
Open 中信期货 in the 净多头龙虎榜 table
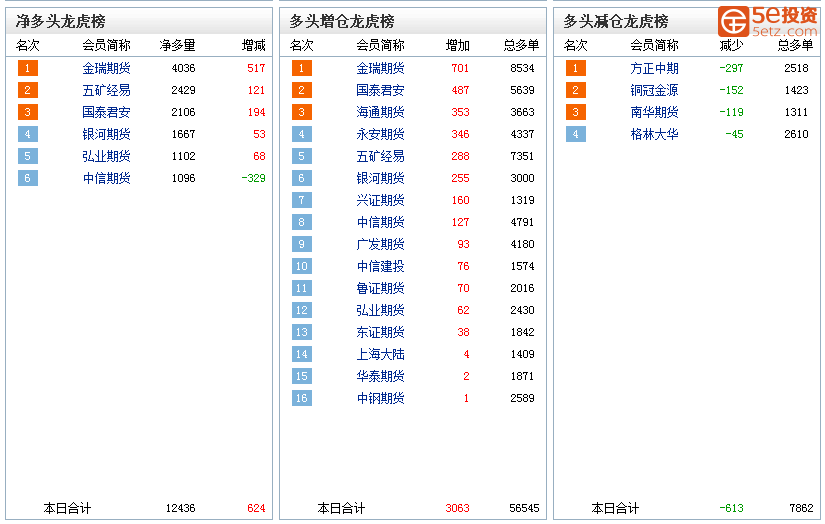106,178
